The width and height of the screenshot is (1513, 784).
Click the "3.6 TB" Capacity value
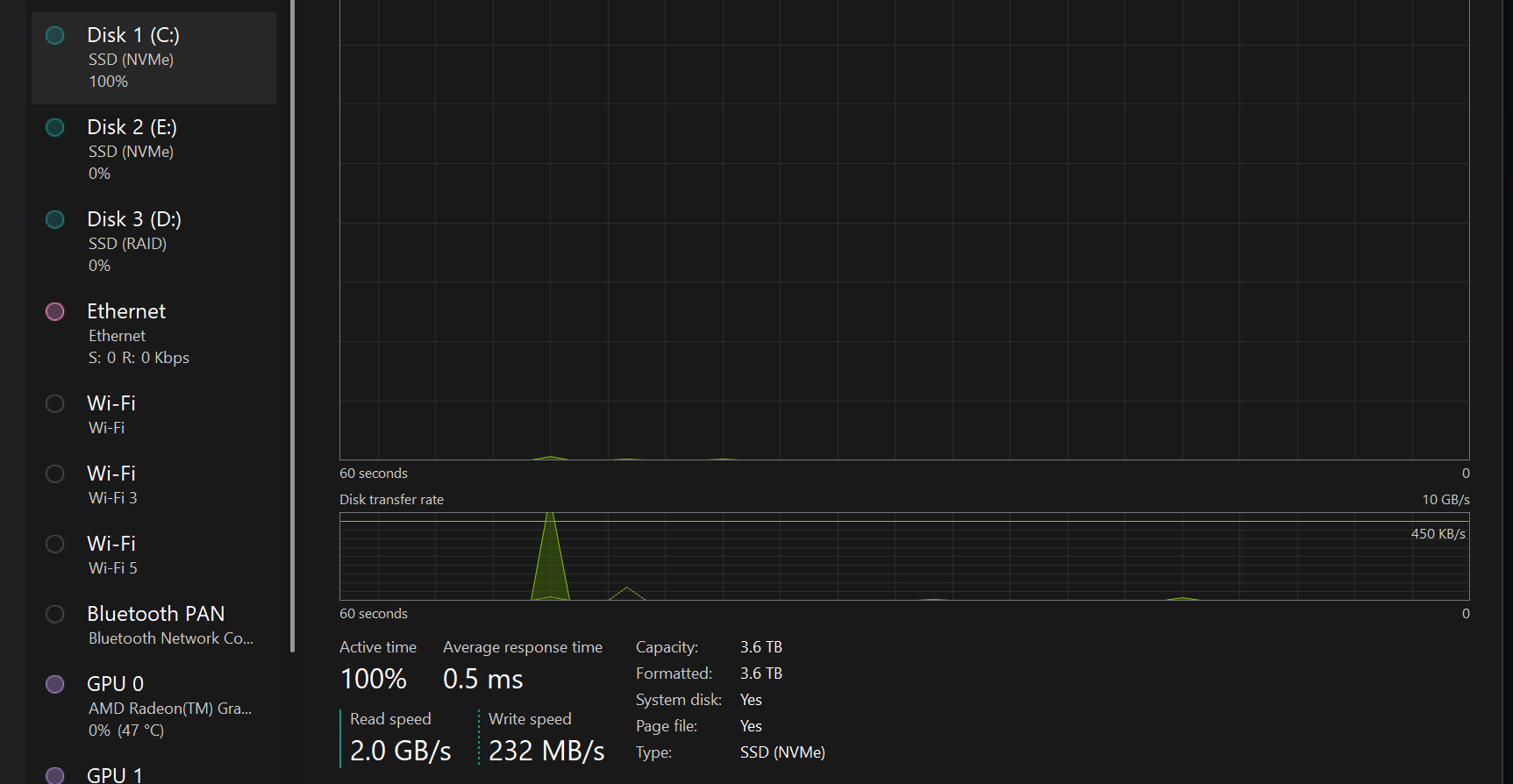click(761, 647)
